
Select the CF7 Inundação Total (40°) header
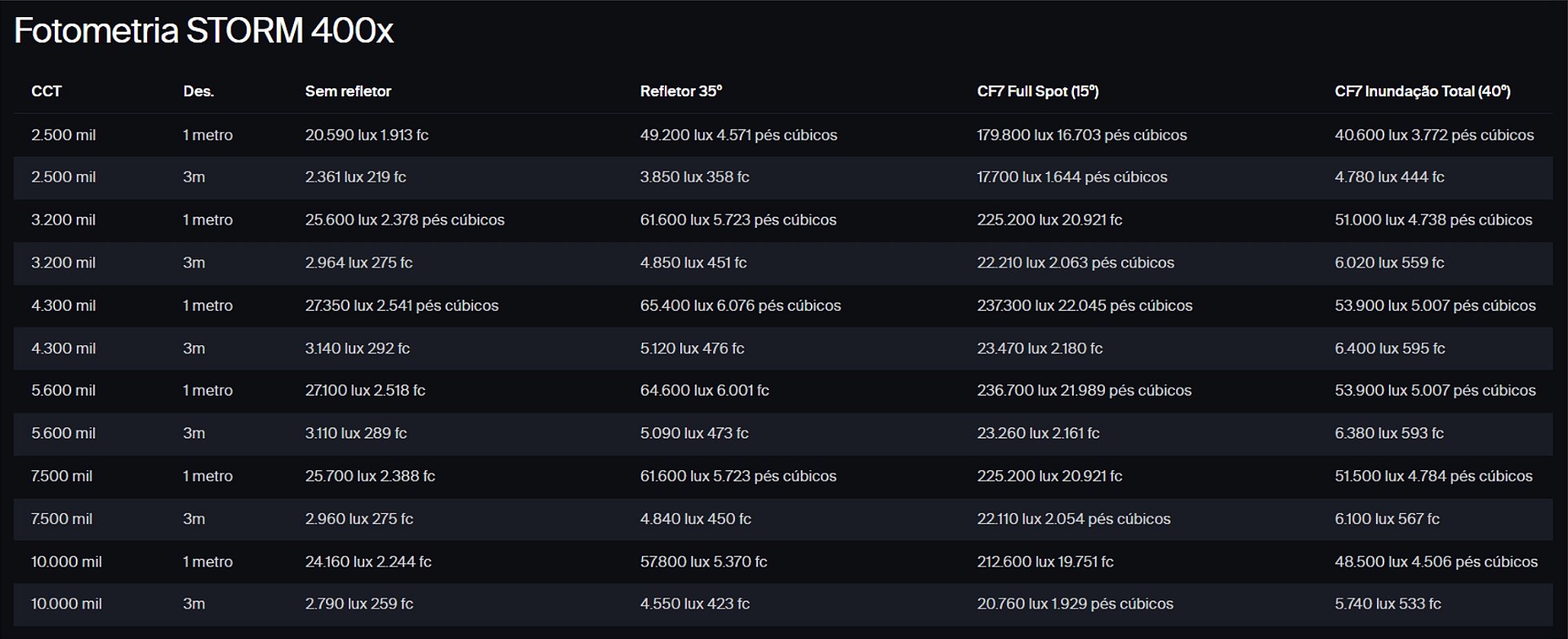click(x=1422, y=91)
